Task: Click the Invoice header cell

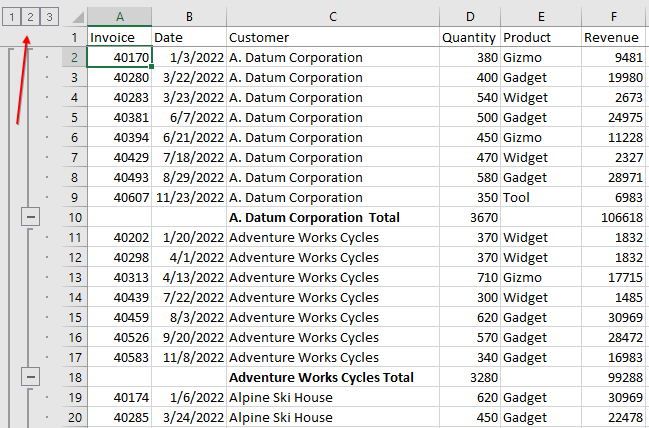Action: pos(120,37)
